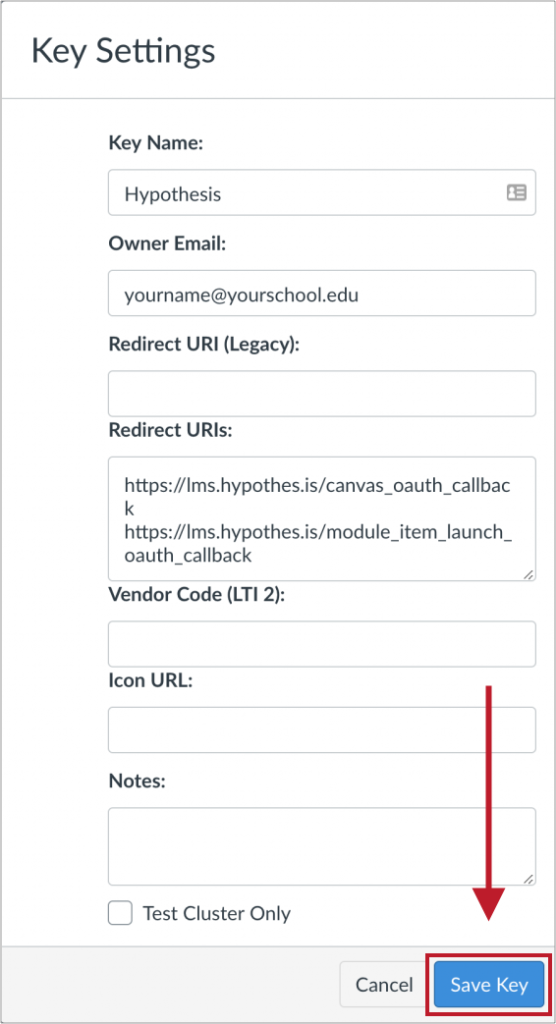Click the 'Key Name:' label
The image size is (556, 1024).
pos(156,143)
